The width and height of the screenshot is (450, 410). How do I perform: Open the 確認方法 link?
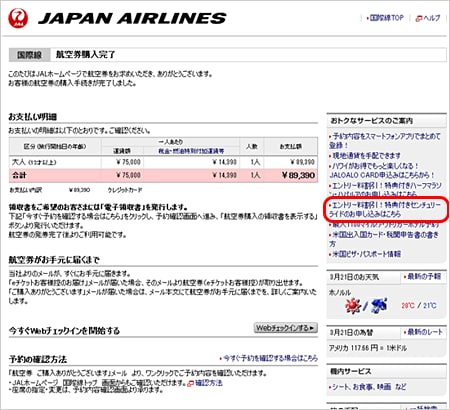(209, 383)
